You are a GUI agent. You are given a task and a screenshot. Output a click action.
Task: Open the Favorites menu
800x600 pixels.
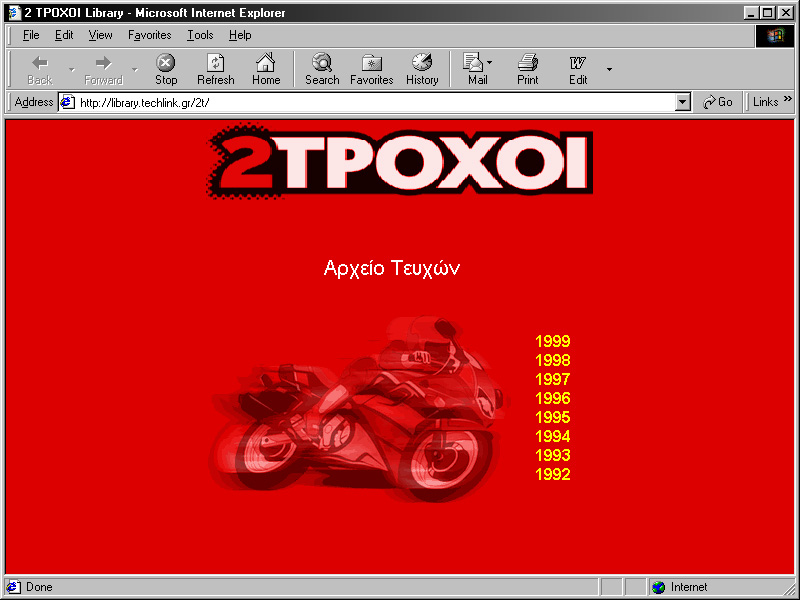tap(149, 35)
